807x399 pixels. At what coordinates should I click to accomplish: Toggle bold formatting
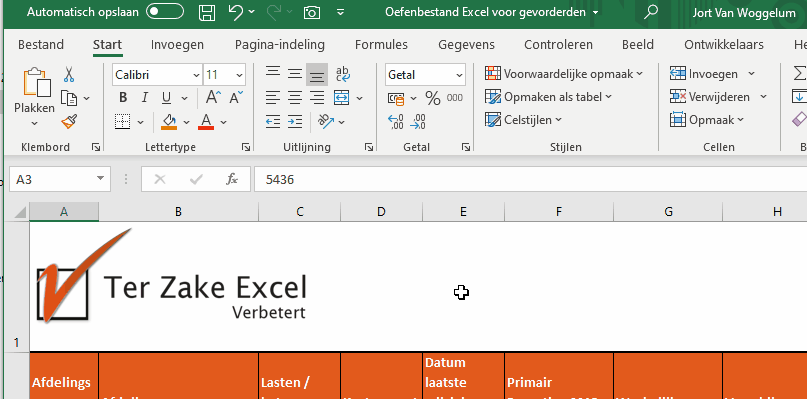tap(122, 98)
